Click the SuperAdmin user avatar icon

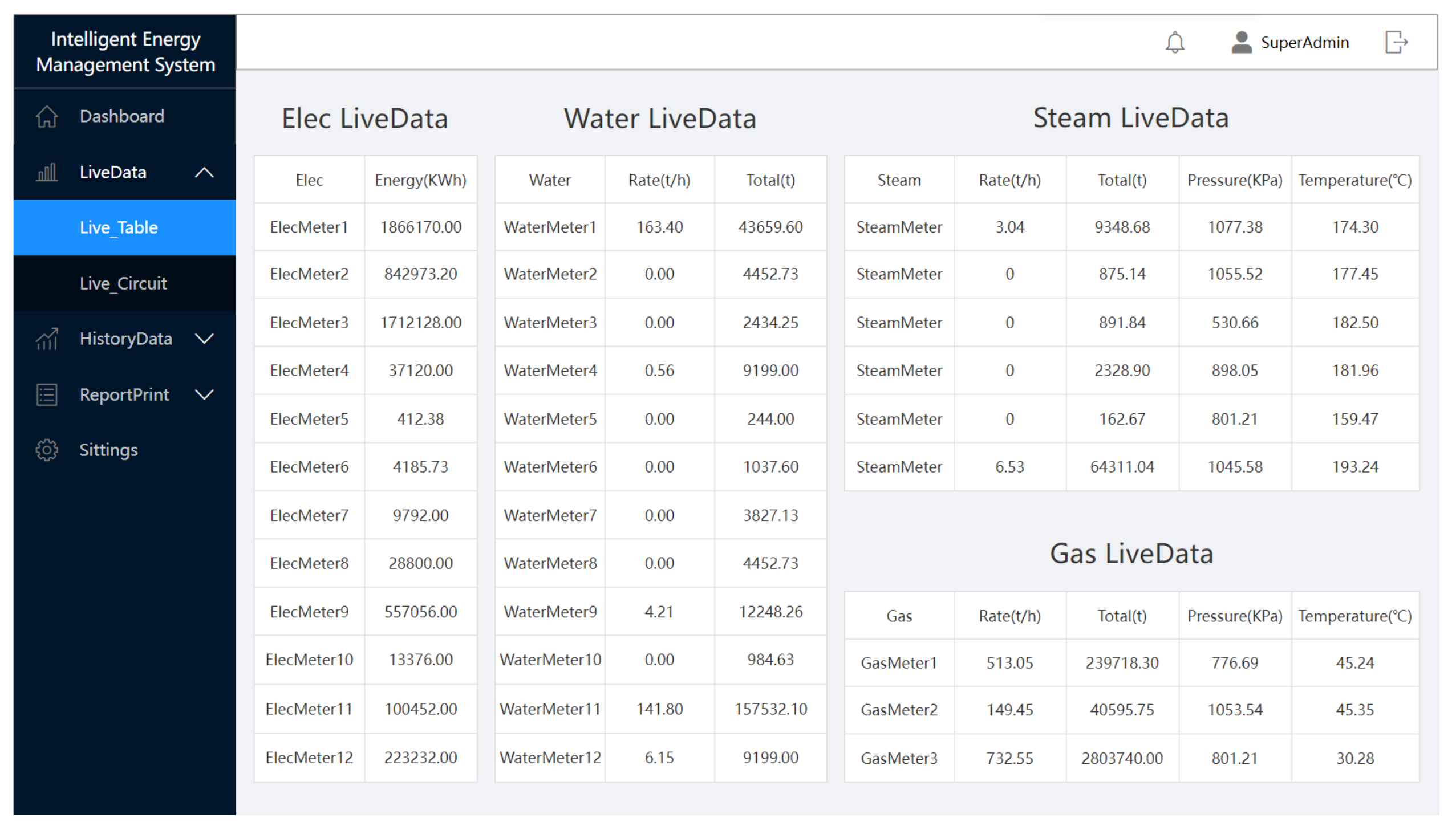[1240, 43]
